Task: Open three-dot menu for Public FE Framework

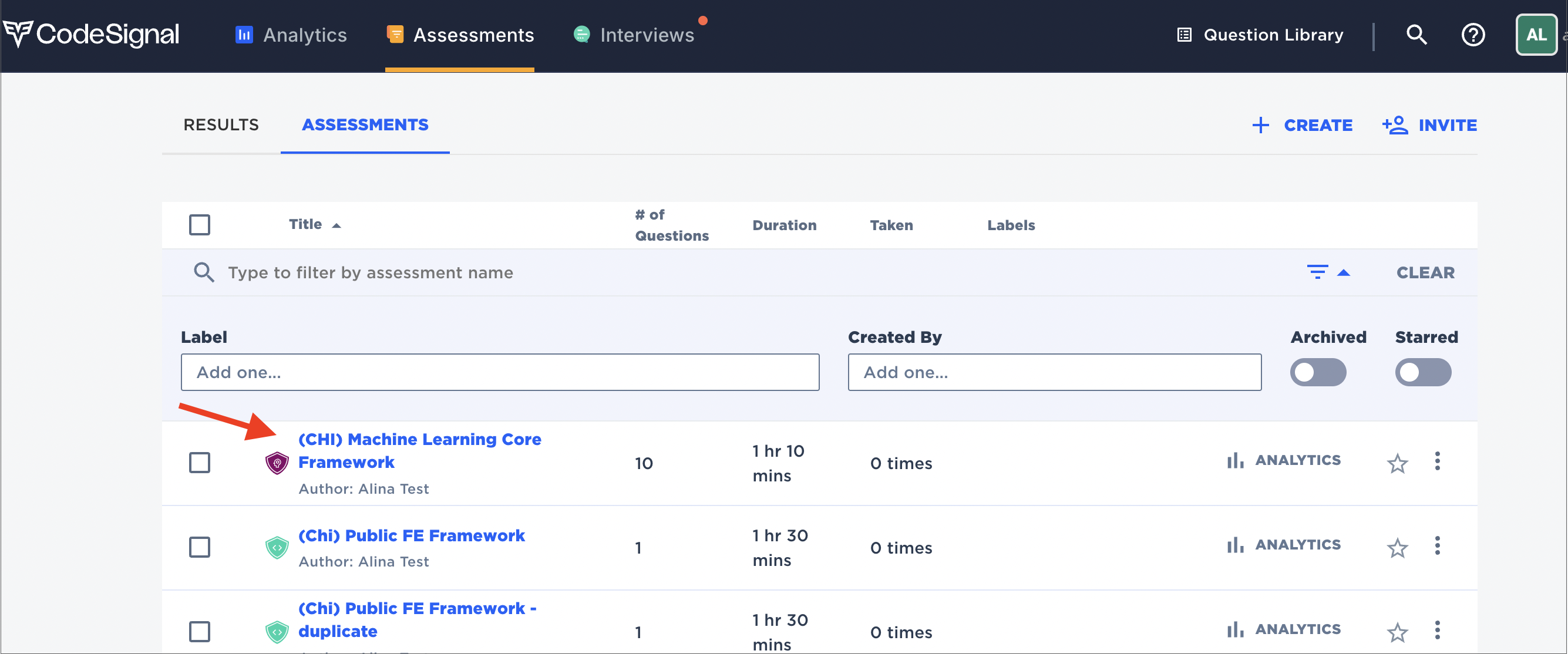Action: [1437, 546]
